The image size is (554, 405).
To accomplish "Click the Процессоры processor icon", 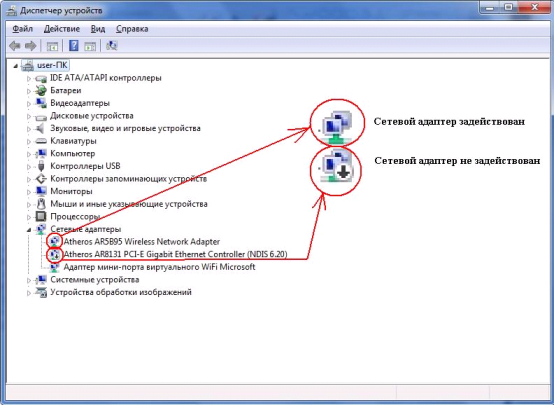I will coord(41,216).
